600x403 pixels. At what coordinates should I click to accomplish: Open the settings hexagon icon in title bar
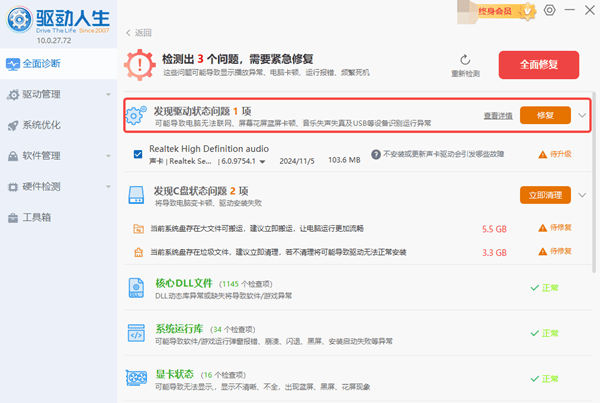tap(549, 10)
